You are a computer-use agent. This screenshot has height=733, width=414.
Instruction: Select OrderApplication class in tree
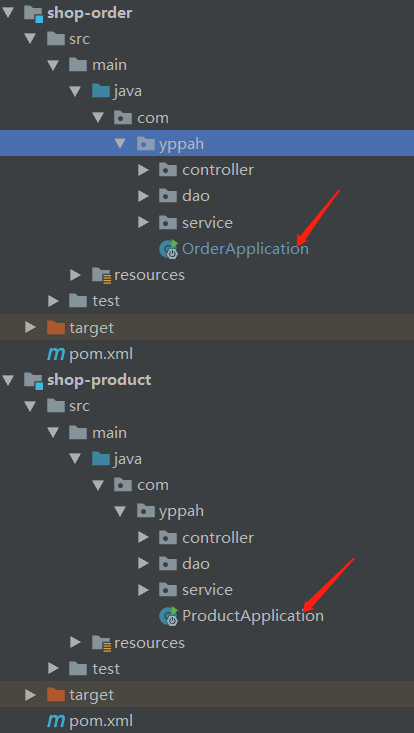[245, 249]
